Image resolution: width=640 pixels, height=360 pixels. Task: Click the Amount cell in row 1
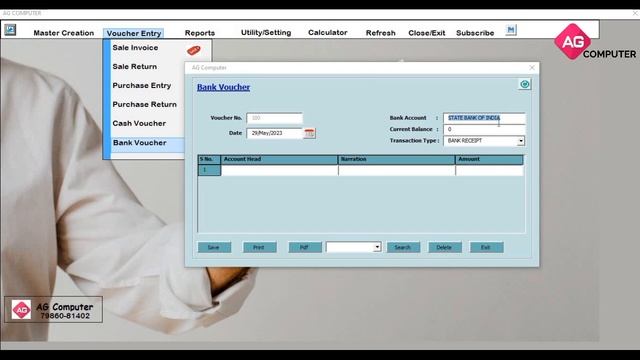489,170
